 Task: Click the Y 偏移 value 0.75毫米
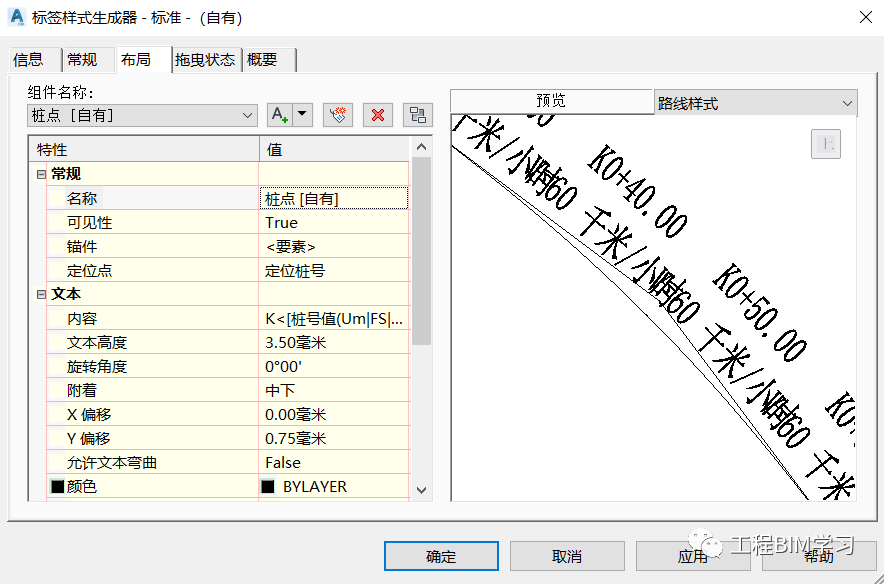[x=334, y=439]
